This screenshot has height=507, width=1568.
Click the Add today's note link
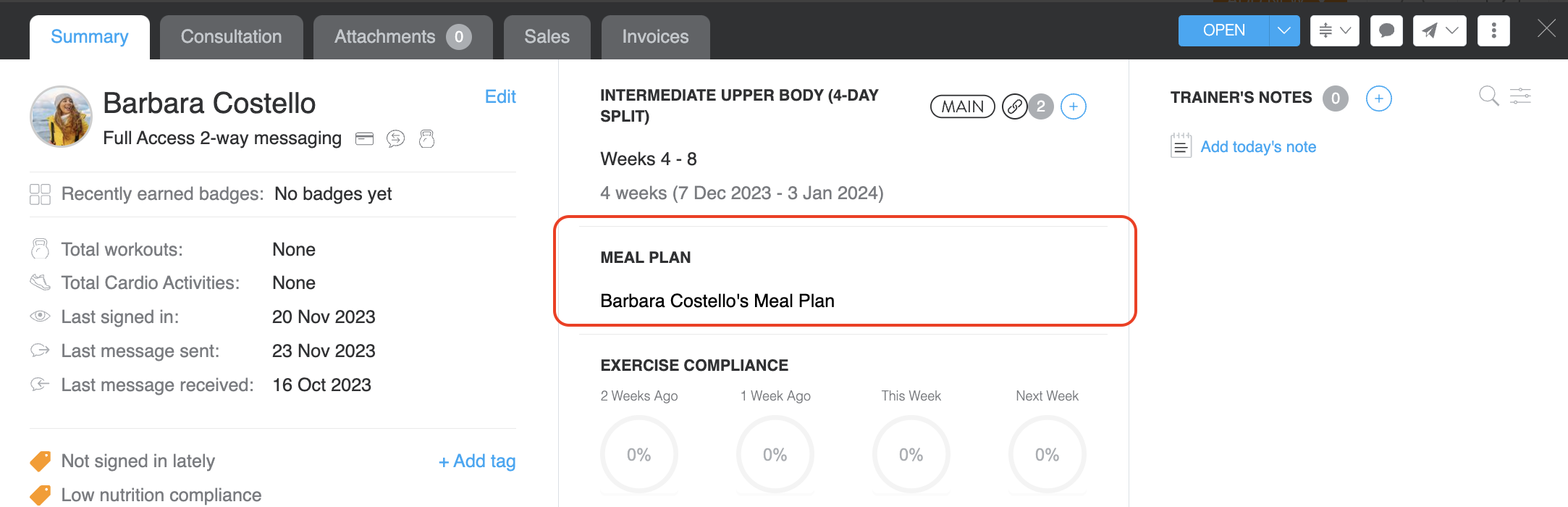pos(1257,147)
